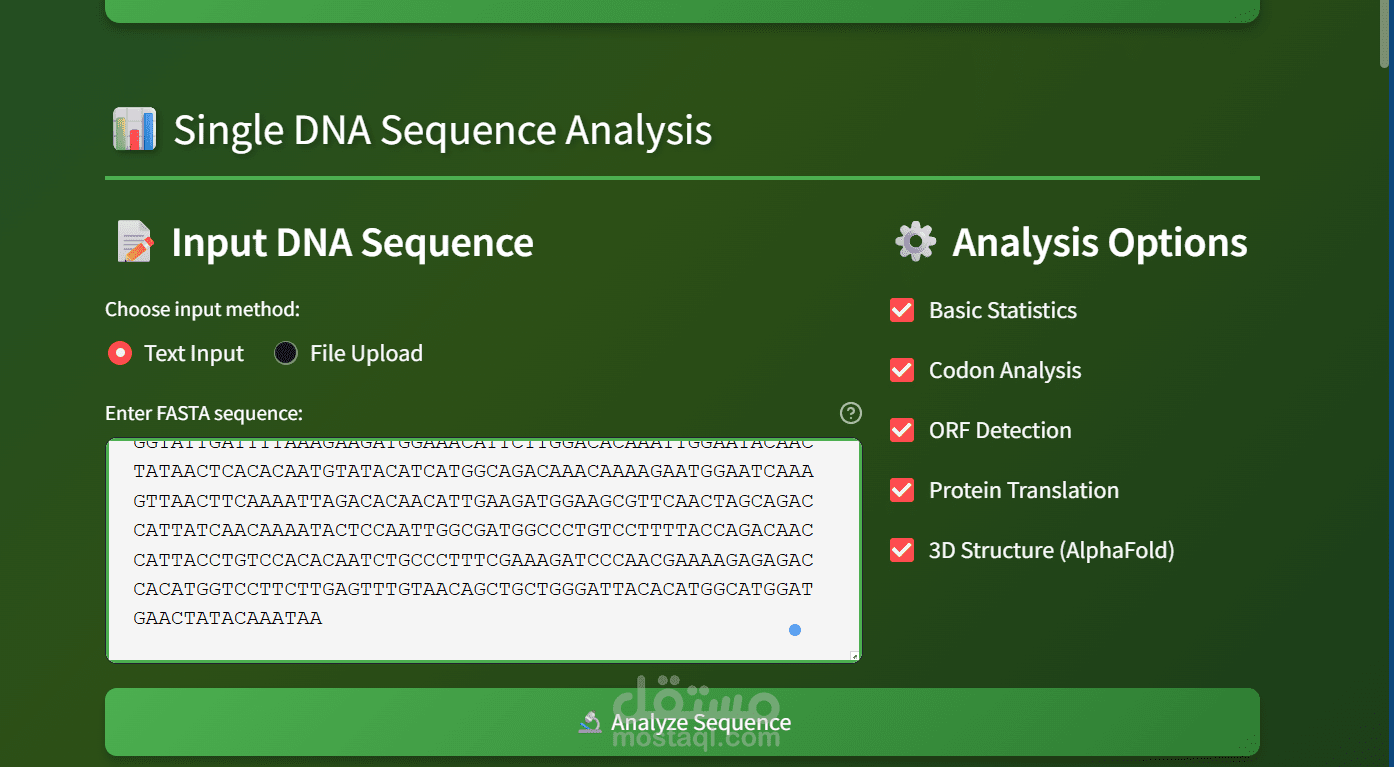
Task: Select the Text Input radio option
Action: 120,353
